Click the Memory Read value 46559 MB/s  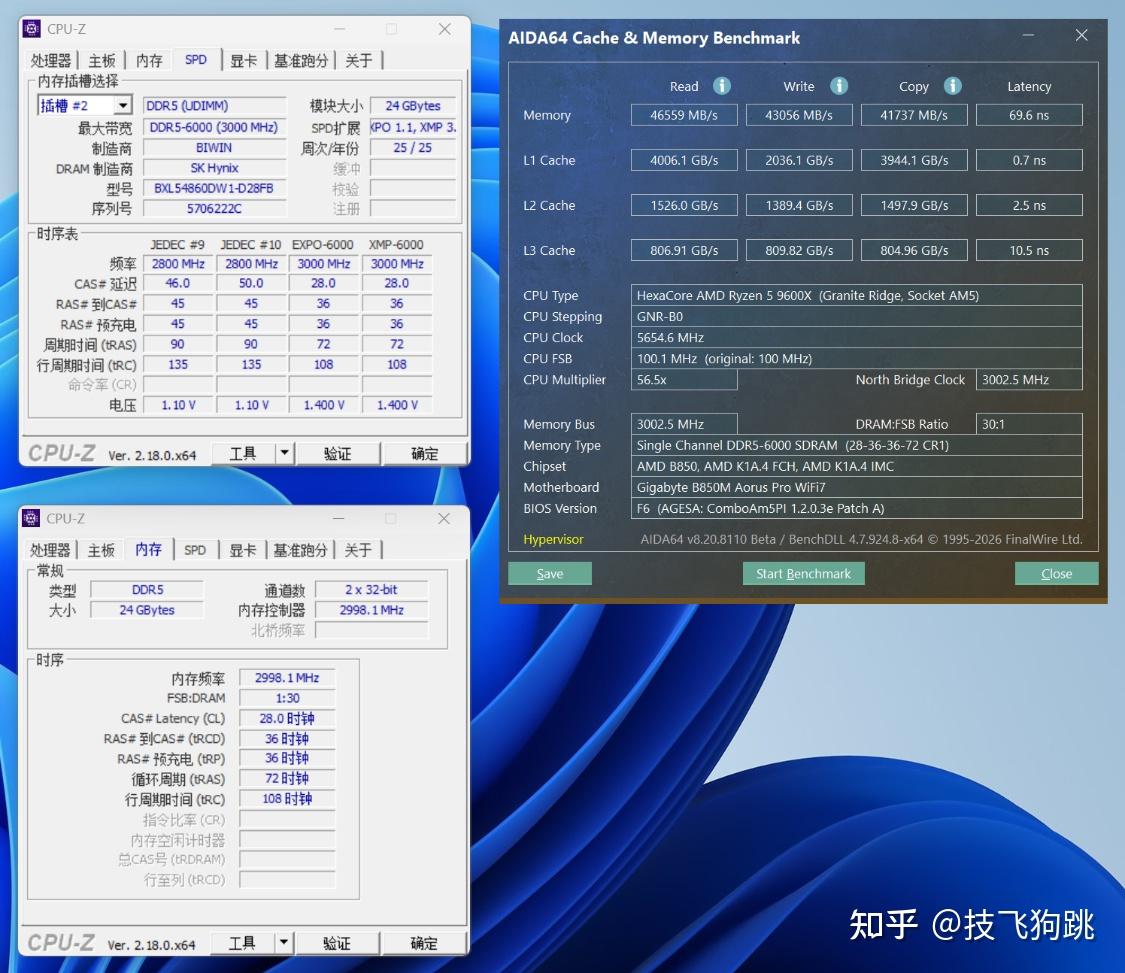tap(684, 115)
